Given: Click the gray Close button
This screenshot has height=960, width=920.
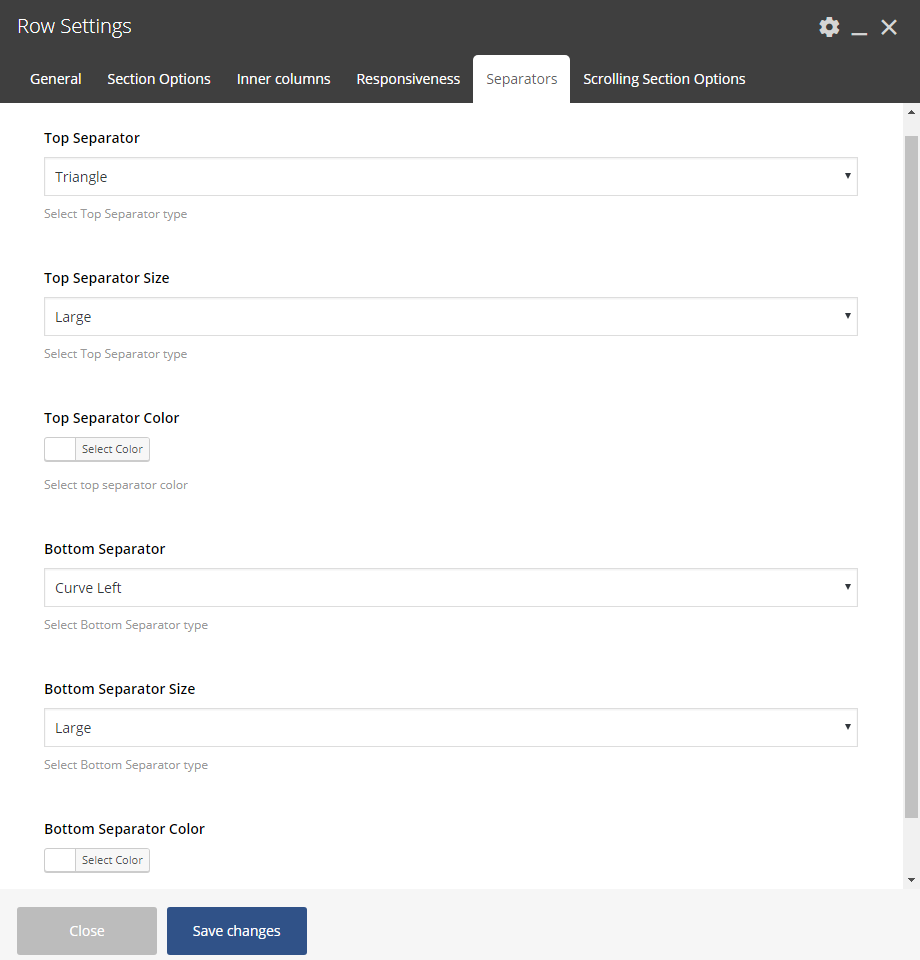Looking at the screenshot, I should click(x=87, y=931).
